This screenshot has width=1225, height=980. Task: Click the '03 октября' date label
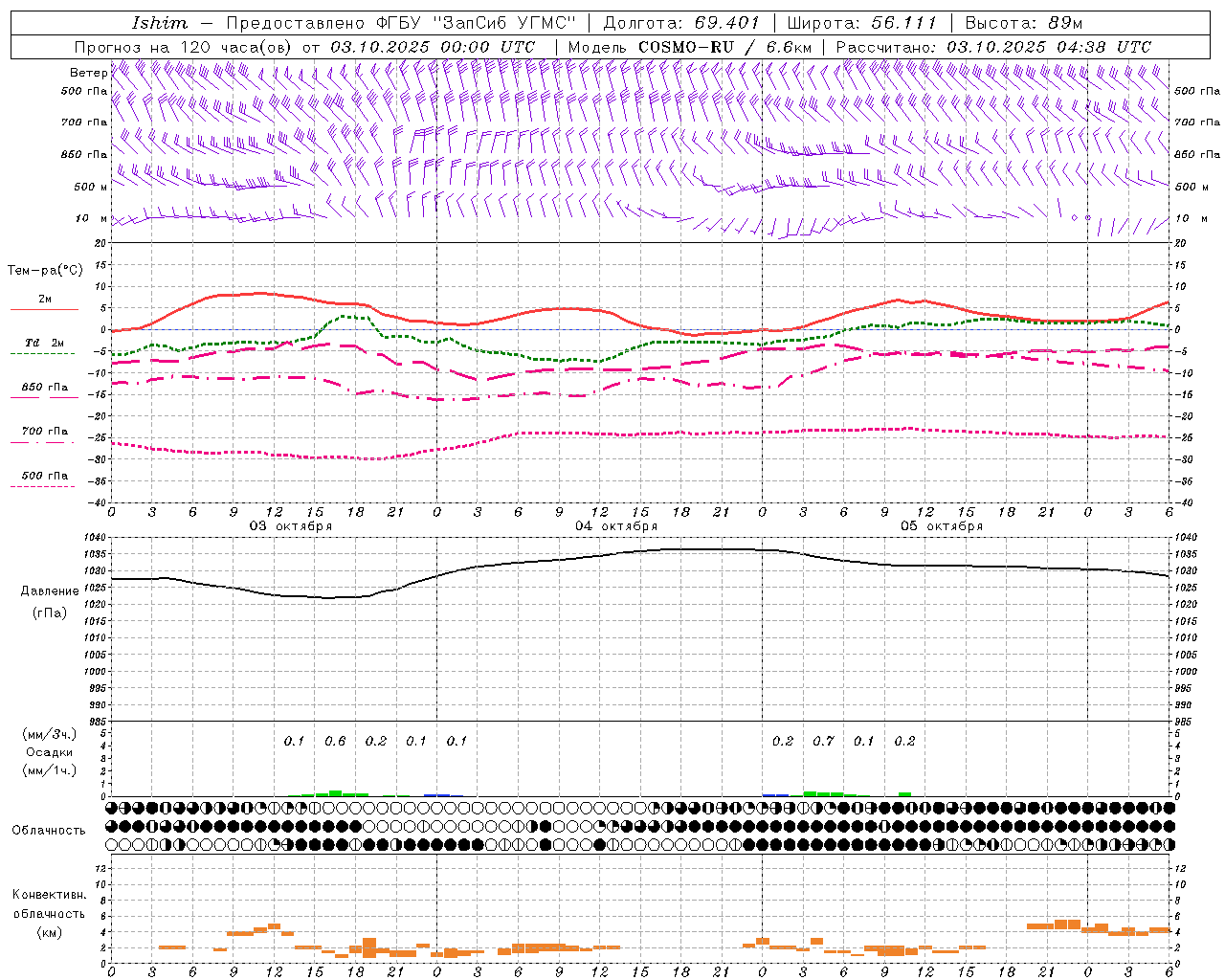(x=291, y=526)
